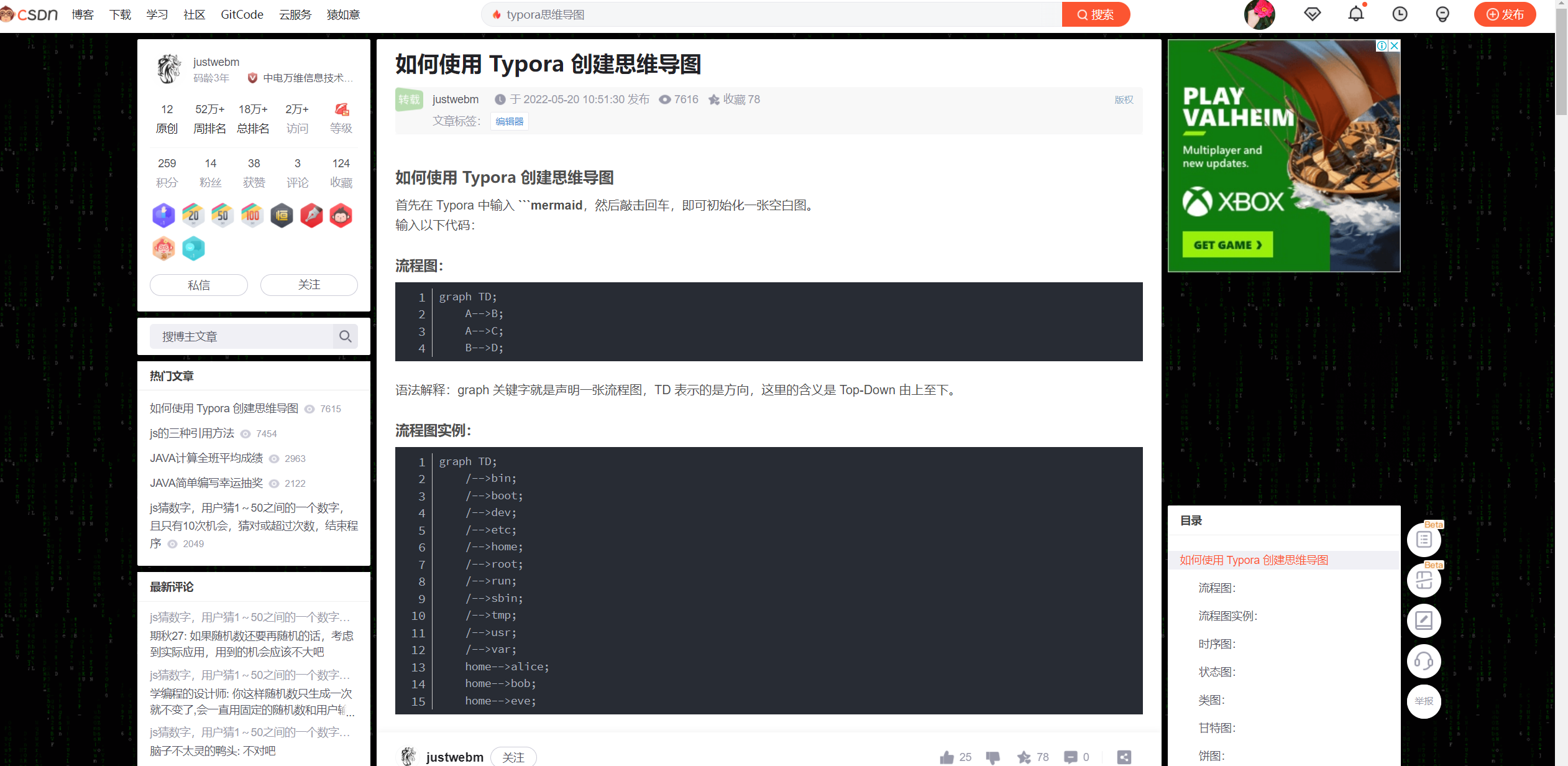Image resolution: width=1568 pixels, height=766 pixels.
Task: Open the GitCode menu item
Action: click(242, 14)
